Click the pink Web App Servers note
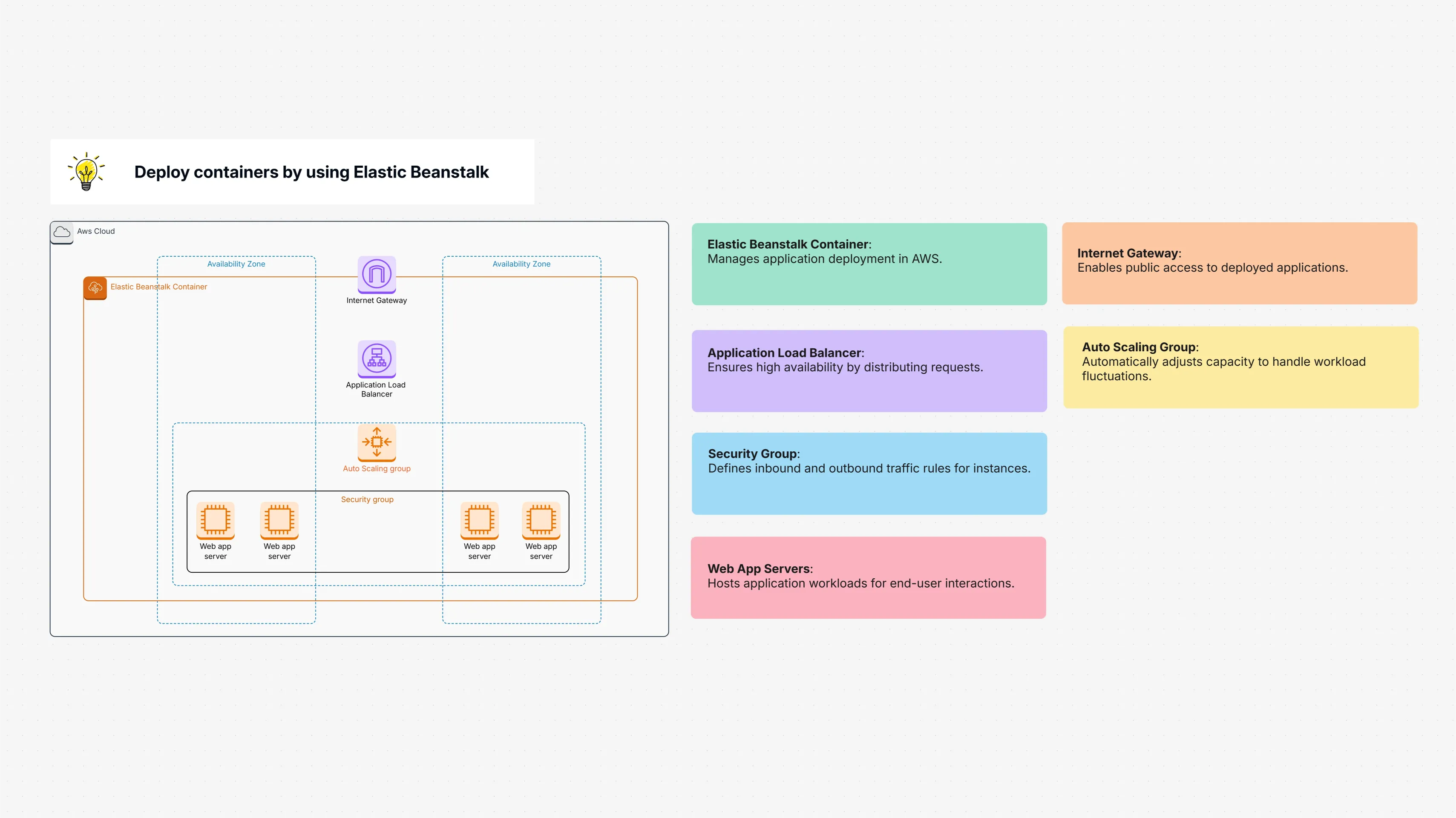Screen dimensions: 1456x818 pyautogui.click(x=868, y=577)
